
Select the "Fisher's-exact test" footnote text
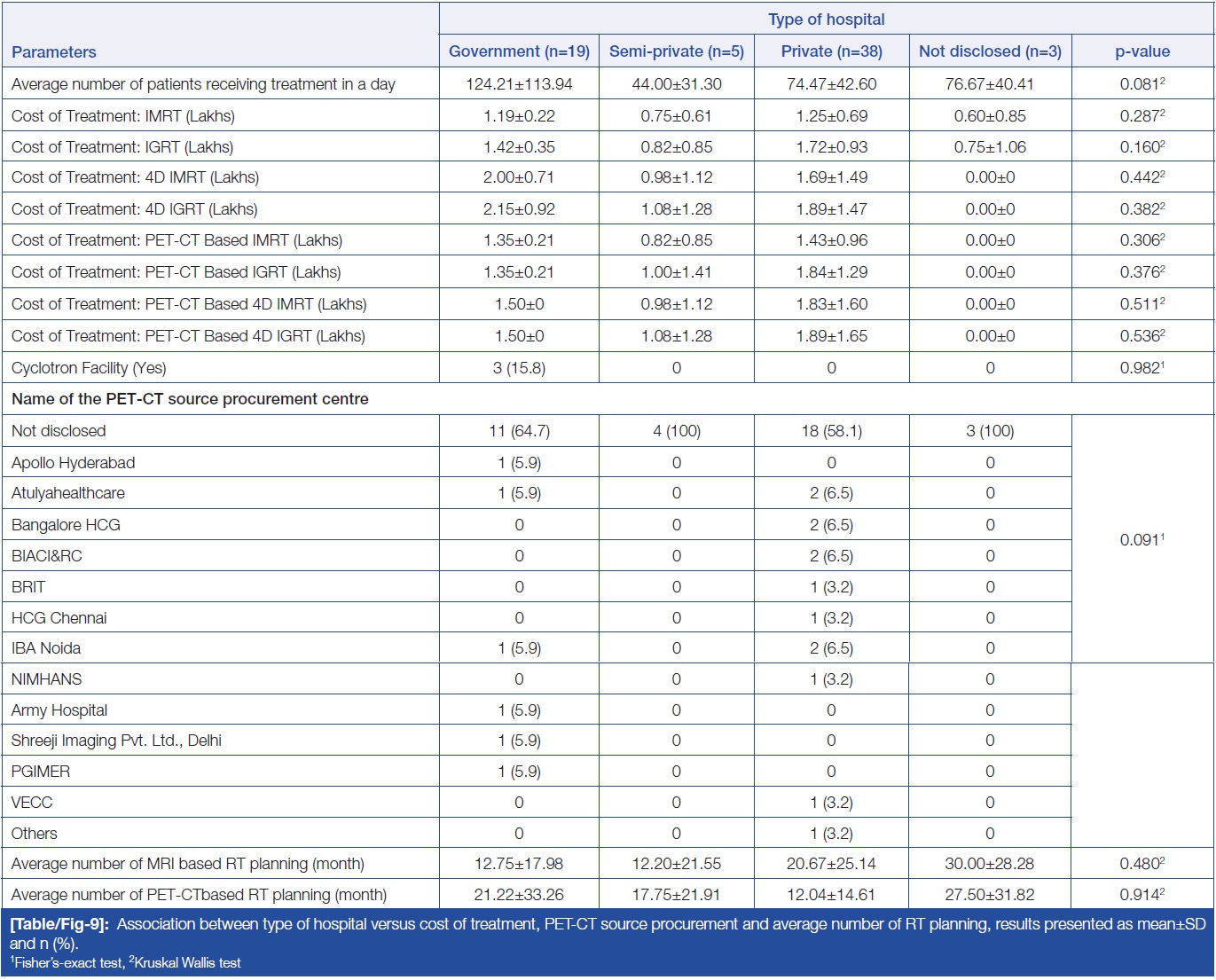[68, 963]
